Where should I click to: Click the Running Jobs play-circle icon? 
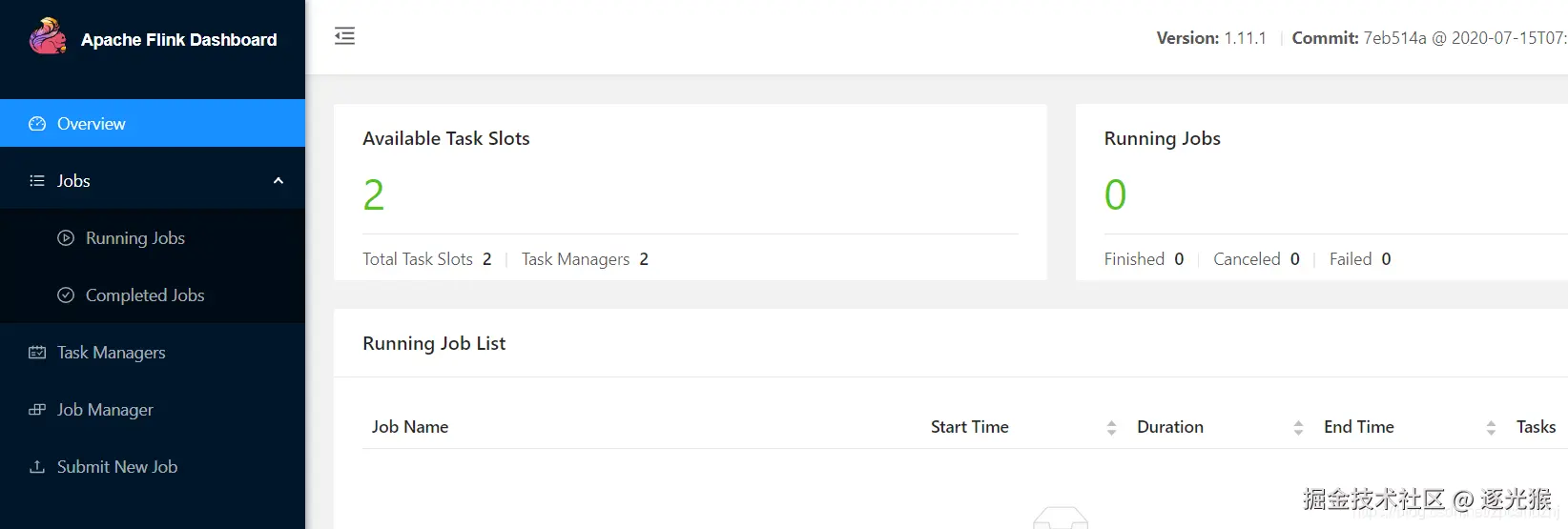66,238
